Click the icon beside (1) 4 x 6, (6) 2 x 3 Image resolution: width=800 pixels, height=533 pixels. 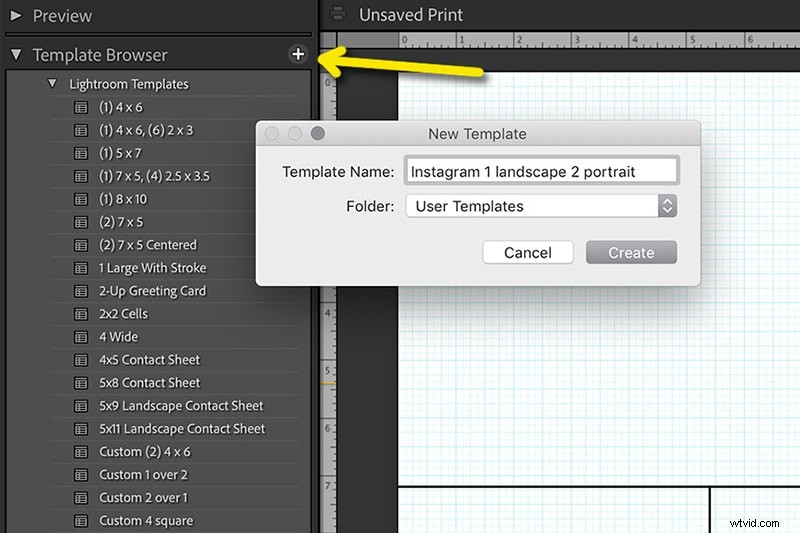coord(81,130)
